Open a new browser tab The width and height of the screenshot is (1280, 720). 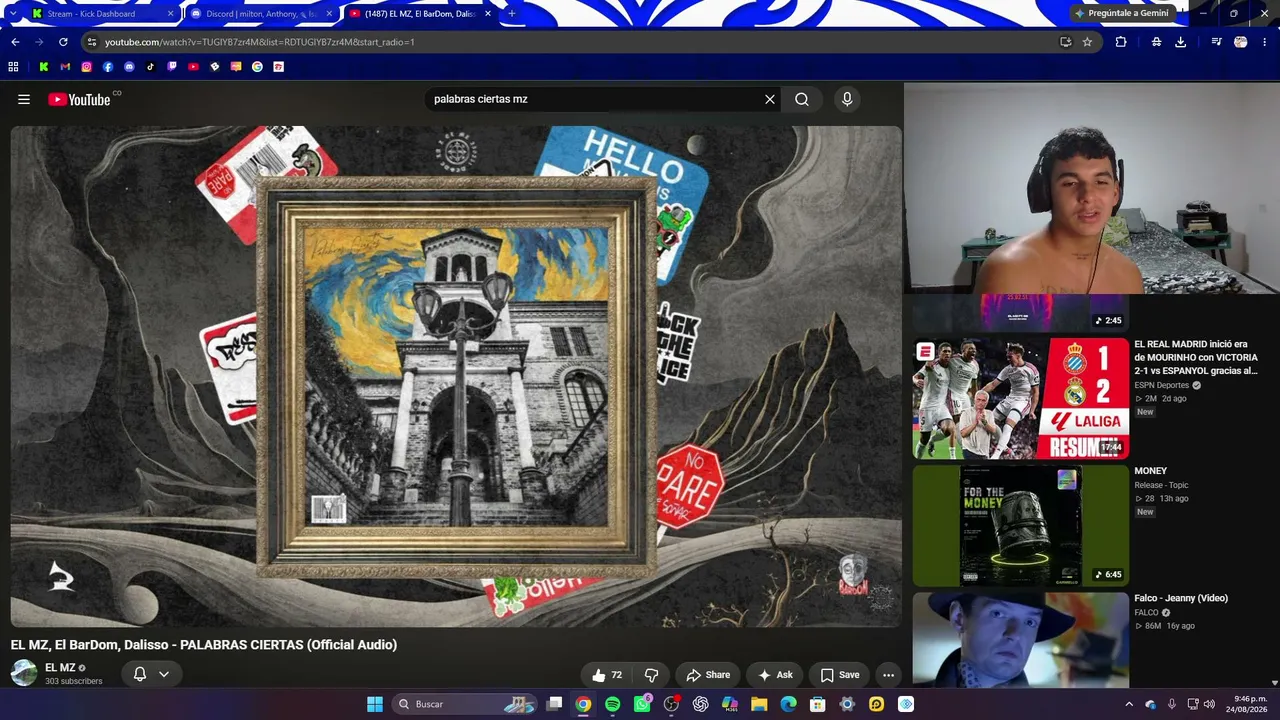tap(512, 14)
